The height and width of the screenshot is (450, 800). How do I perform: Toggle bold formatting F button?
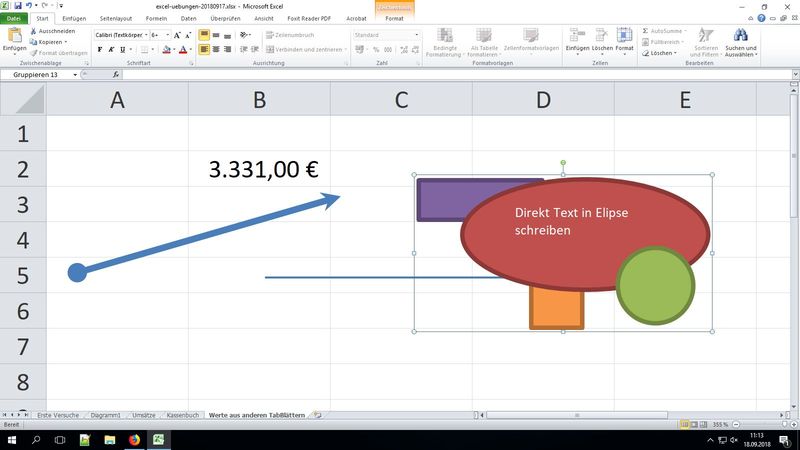click(100, 49)
